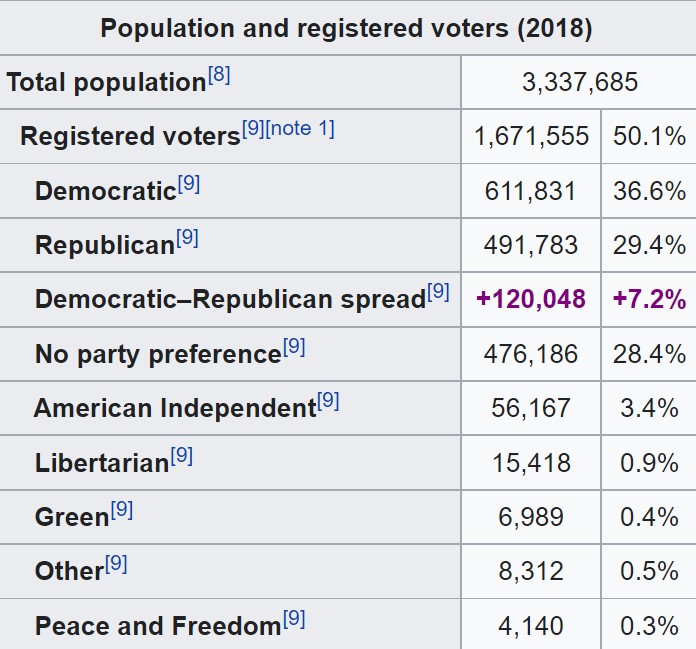This screenshot has width=696, height=649.
Task: Open citation after Democratic–Republican spread
Action: (438, 292)
